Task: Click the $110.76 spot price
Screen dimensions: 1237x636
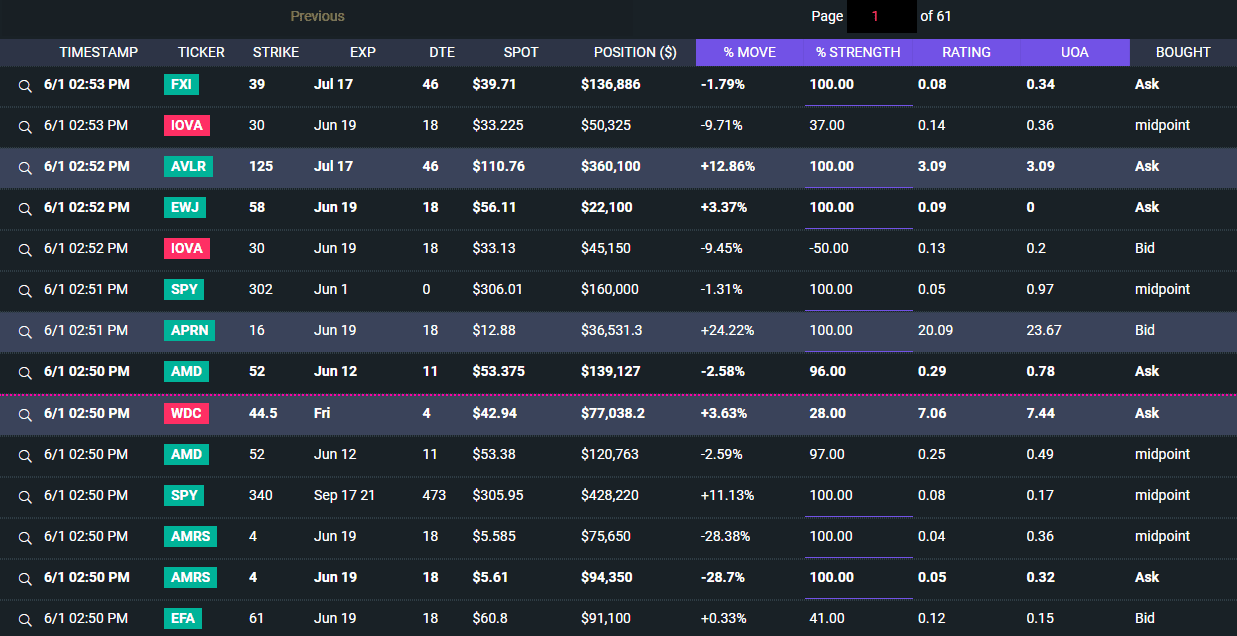Action: (x=499, y=166)
